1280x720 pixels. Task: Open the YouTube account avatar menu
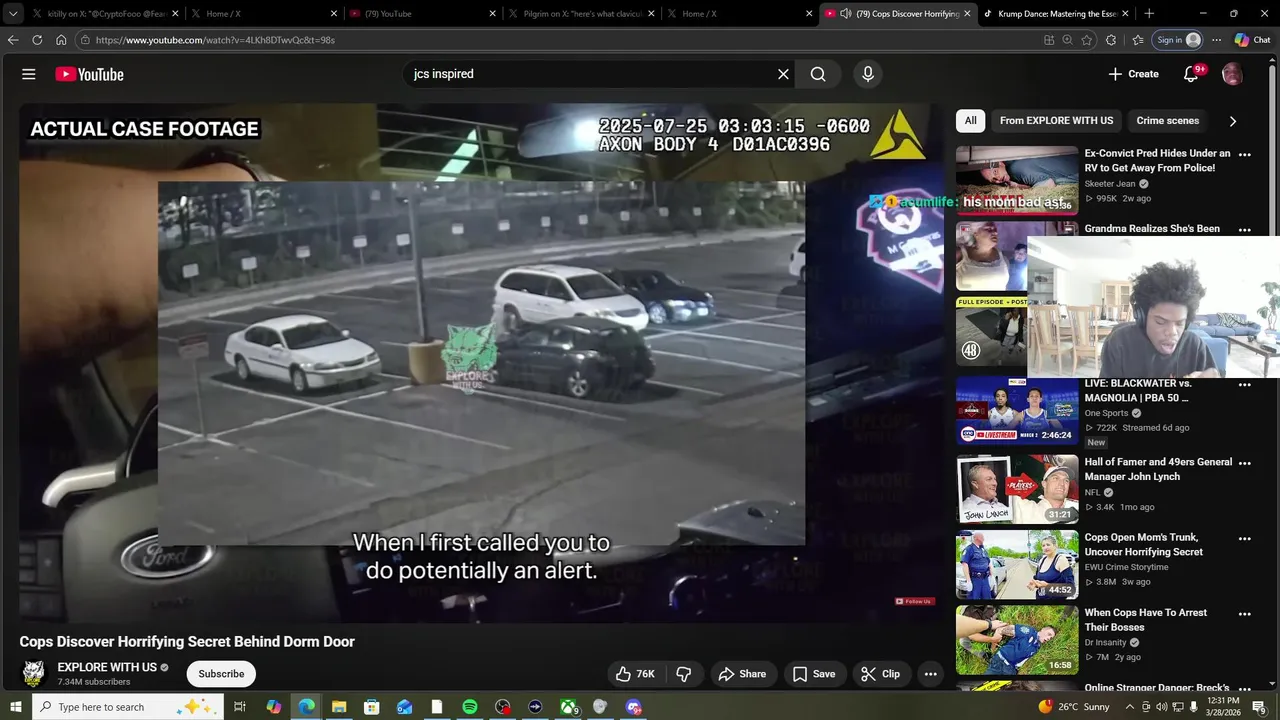pos(1232,74)
